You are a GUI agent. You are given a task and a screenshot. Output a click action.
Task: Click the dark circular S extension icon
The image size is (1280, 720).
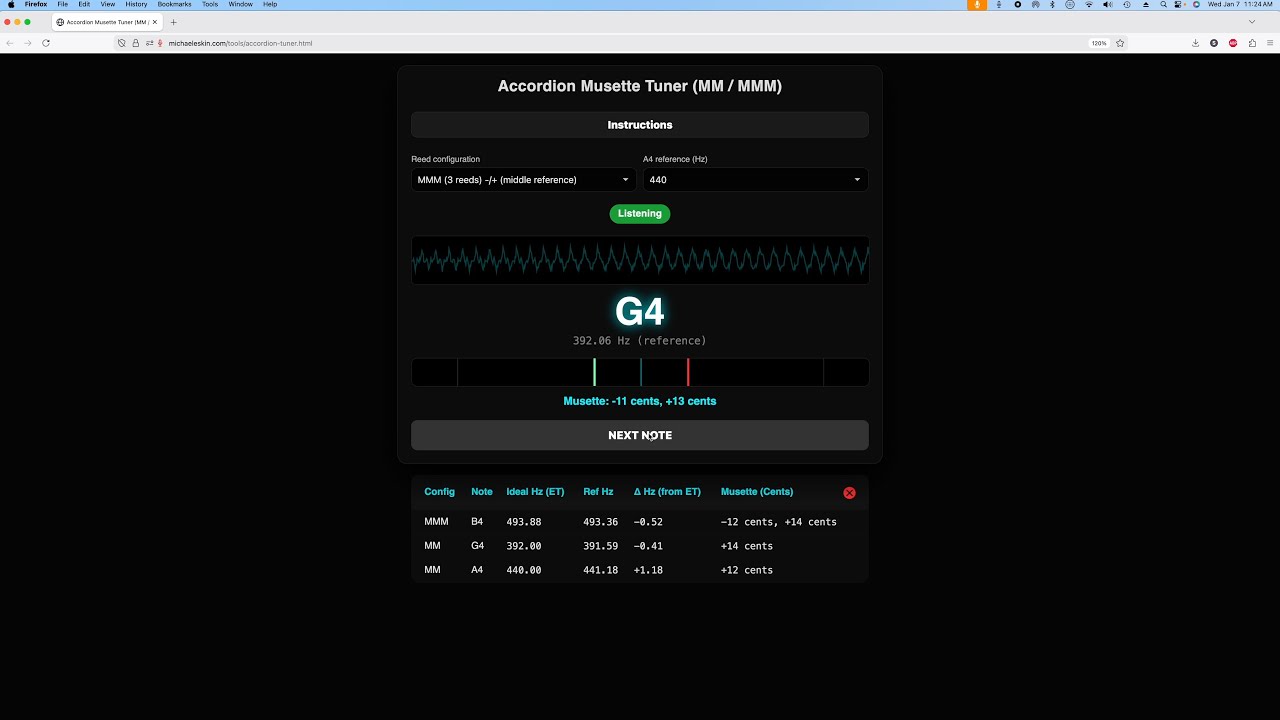[1214, 43]
